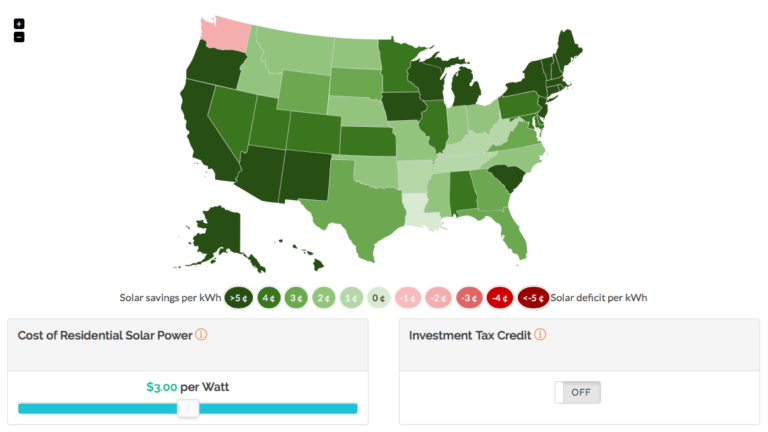Image resolution: width=768 pixels, height=432 pixels.
Task: Open info icon beside Investment Tax Credit
Action: (540, 335)
